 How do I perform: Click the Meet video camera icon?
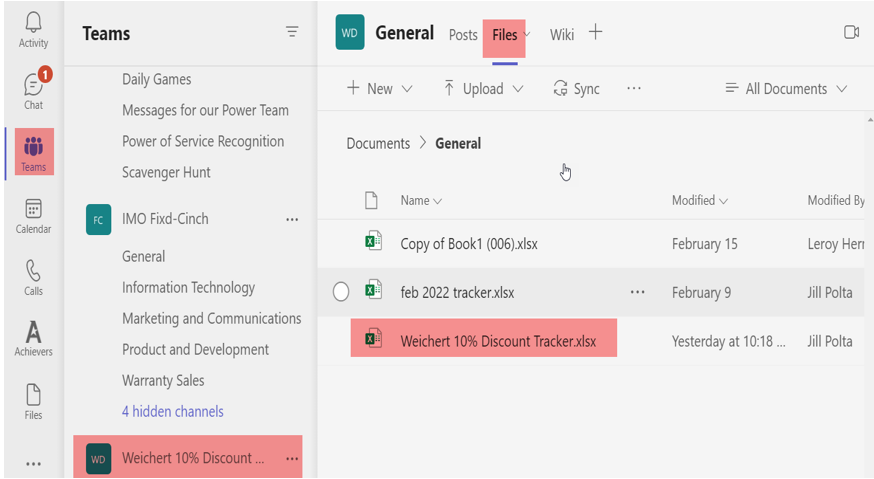[x=851, y=33]
